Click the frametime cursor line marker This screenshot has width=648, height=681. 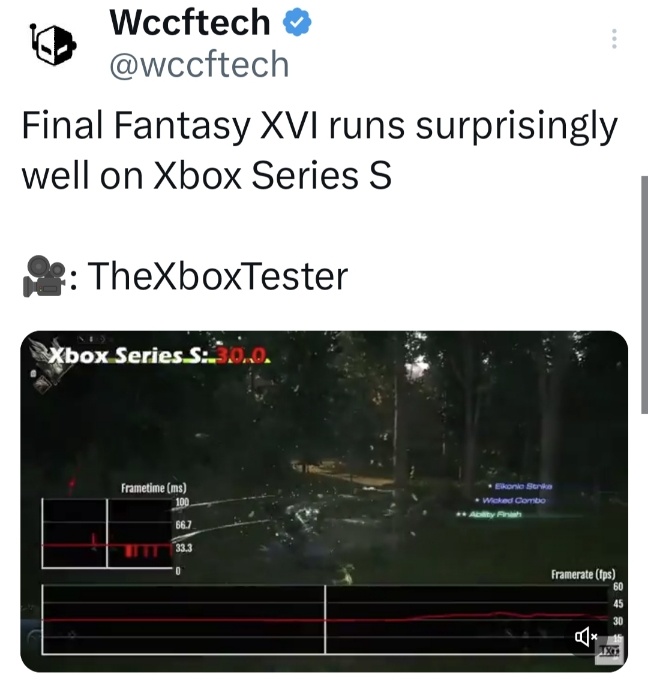click(x=107, y=533)
